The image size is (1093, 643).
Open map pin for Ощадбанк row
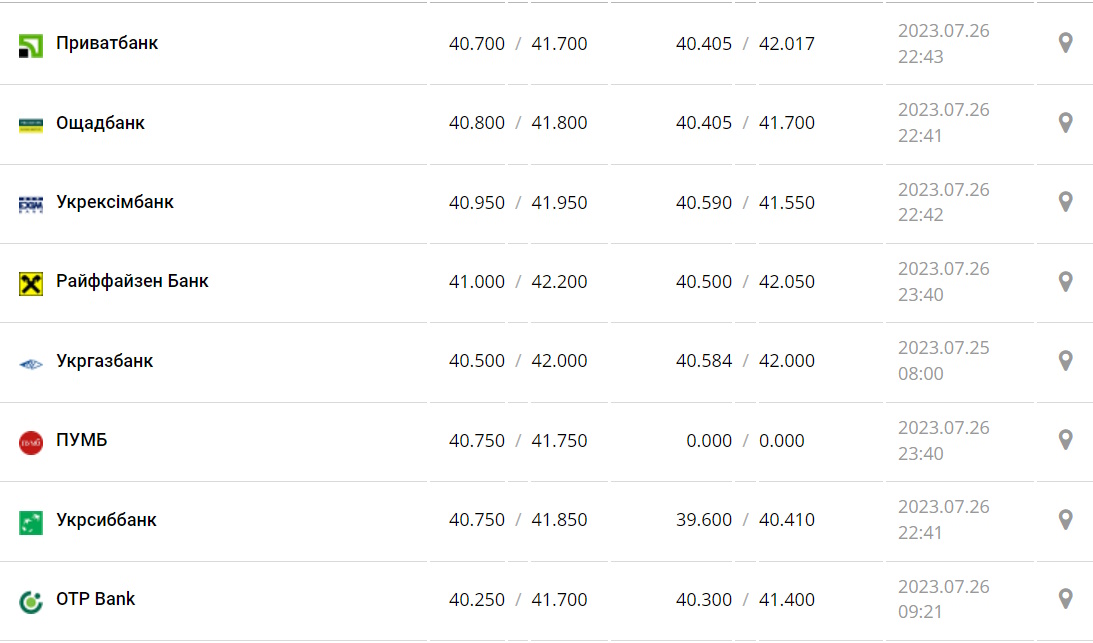point(1065,122)
